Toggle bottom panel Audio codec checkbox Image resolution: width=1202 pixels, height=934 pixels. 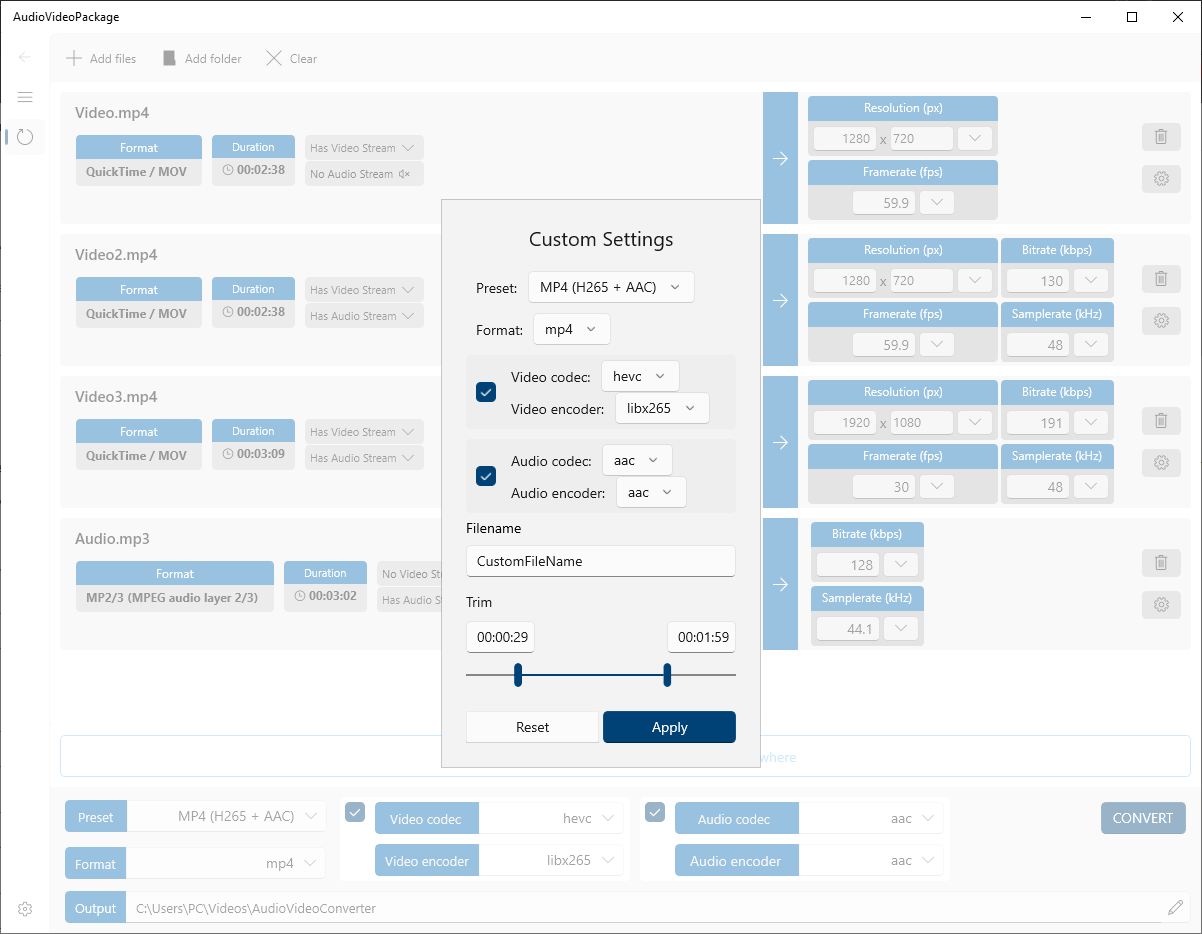(x=655, y=812)
